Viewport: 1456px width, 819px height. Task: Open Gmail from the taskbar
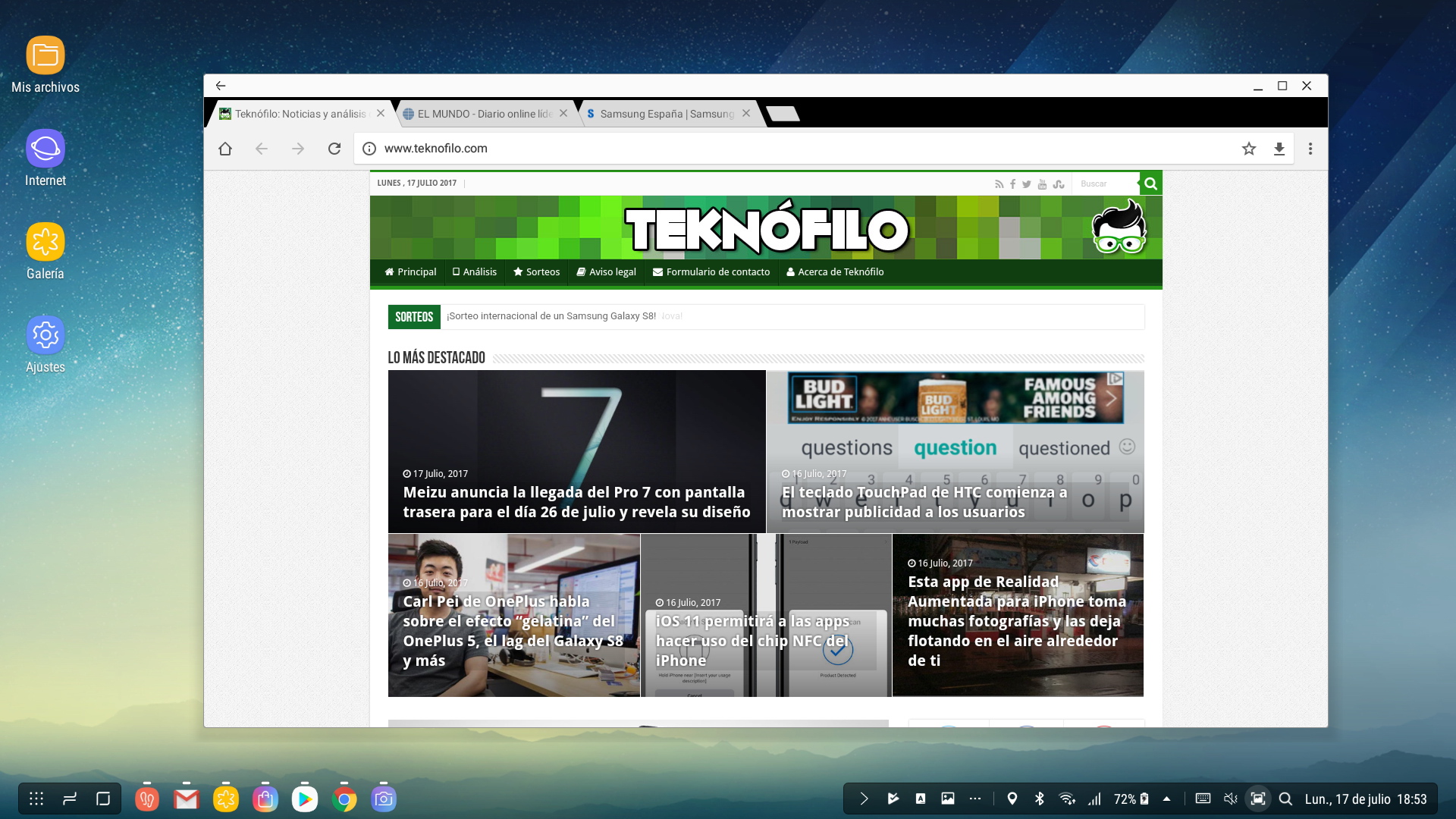[x=187, y=799]
